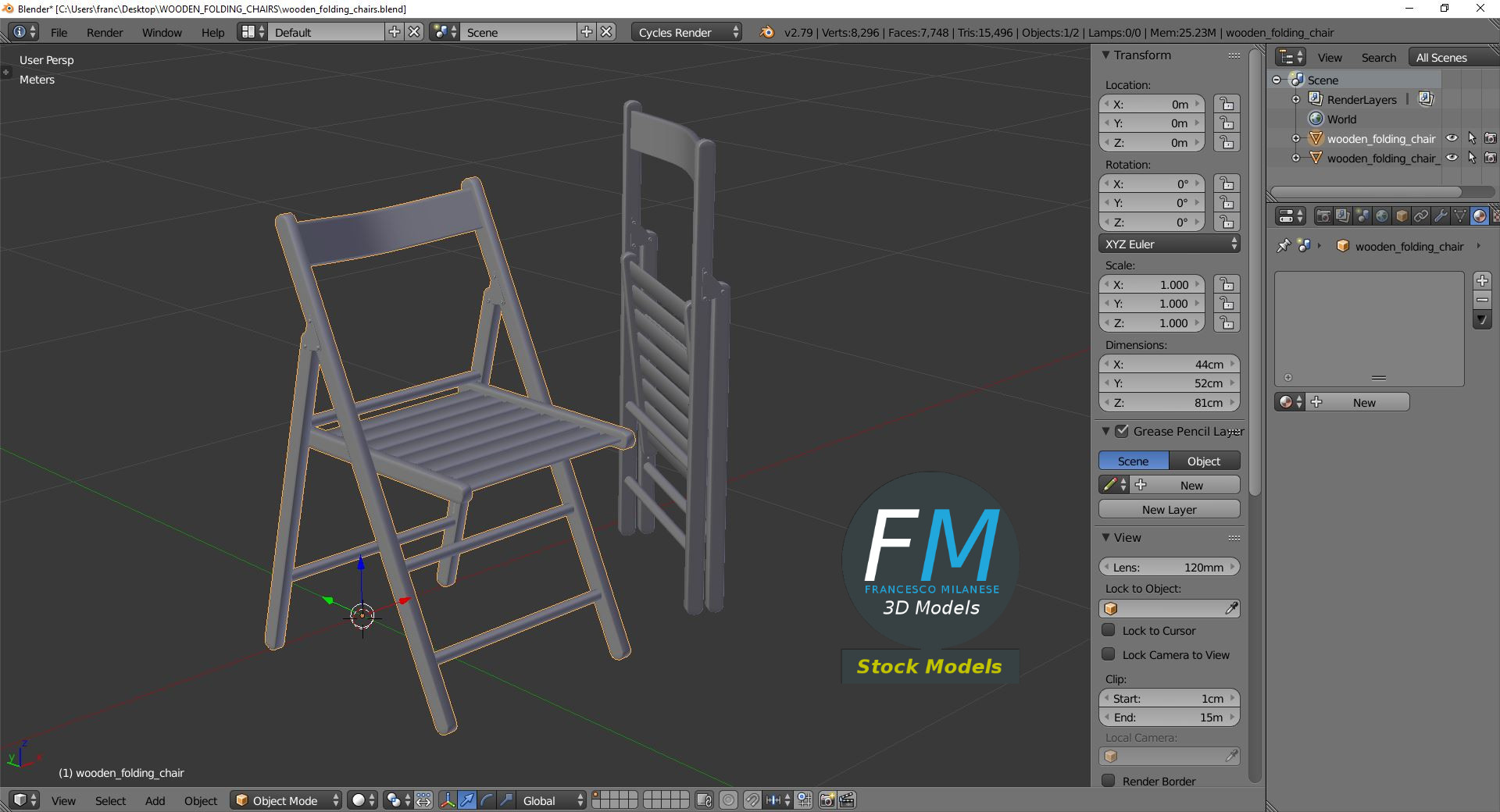Image resolution: width=1500 pixels, height=812 pixels.
Task: Collapse the Transform panel
Action: point(1105,55)
